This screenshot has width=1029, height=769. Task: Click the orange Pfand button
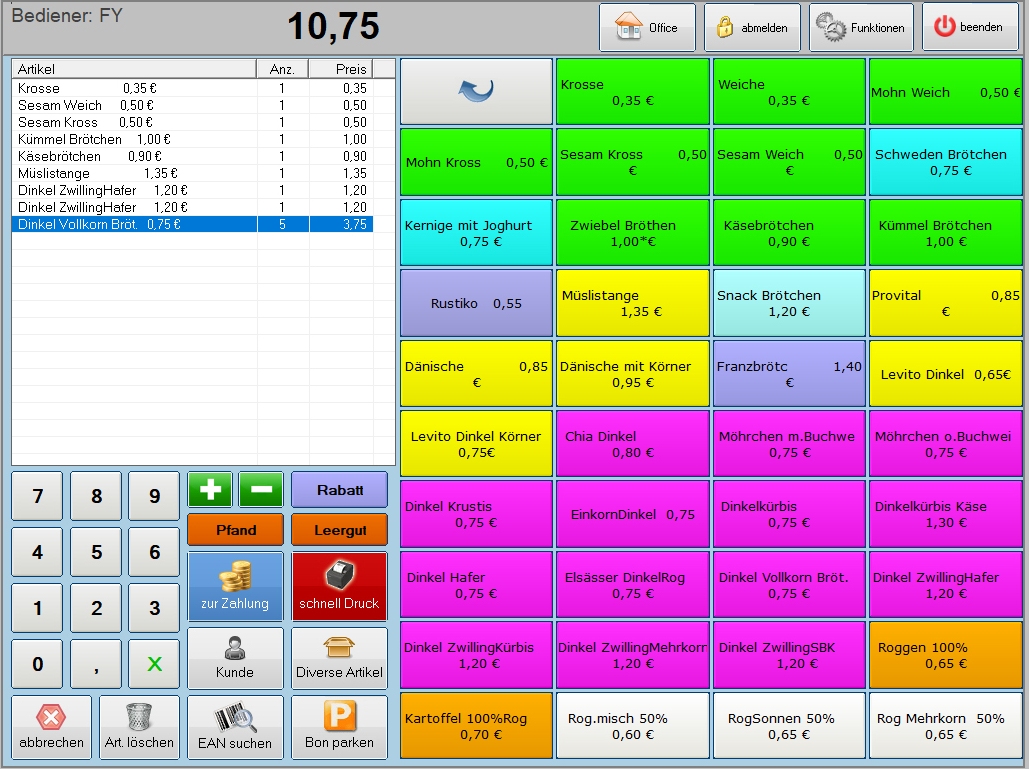coord(236,530)
